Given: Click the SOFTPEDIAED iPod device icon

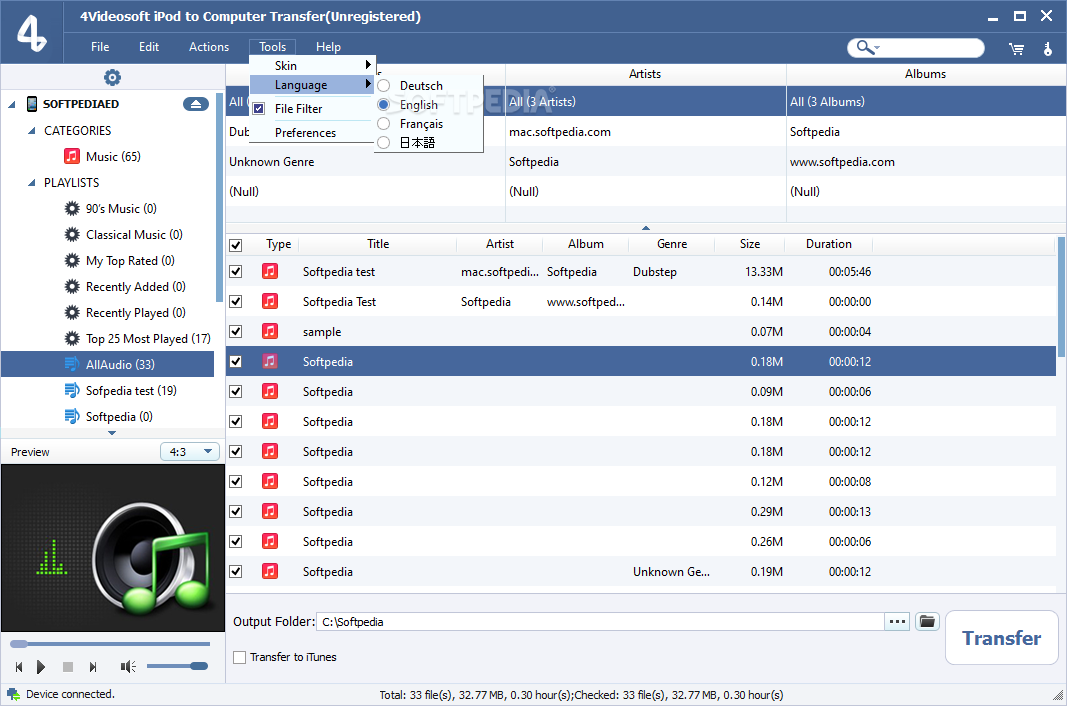Looking at the screenshot, I should pos(32,104).
